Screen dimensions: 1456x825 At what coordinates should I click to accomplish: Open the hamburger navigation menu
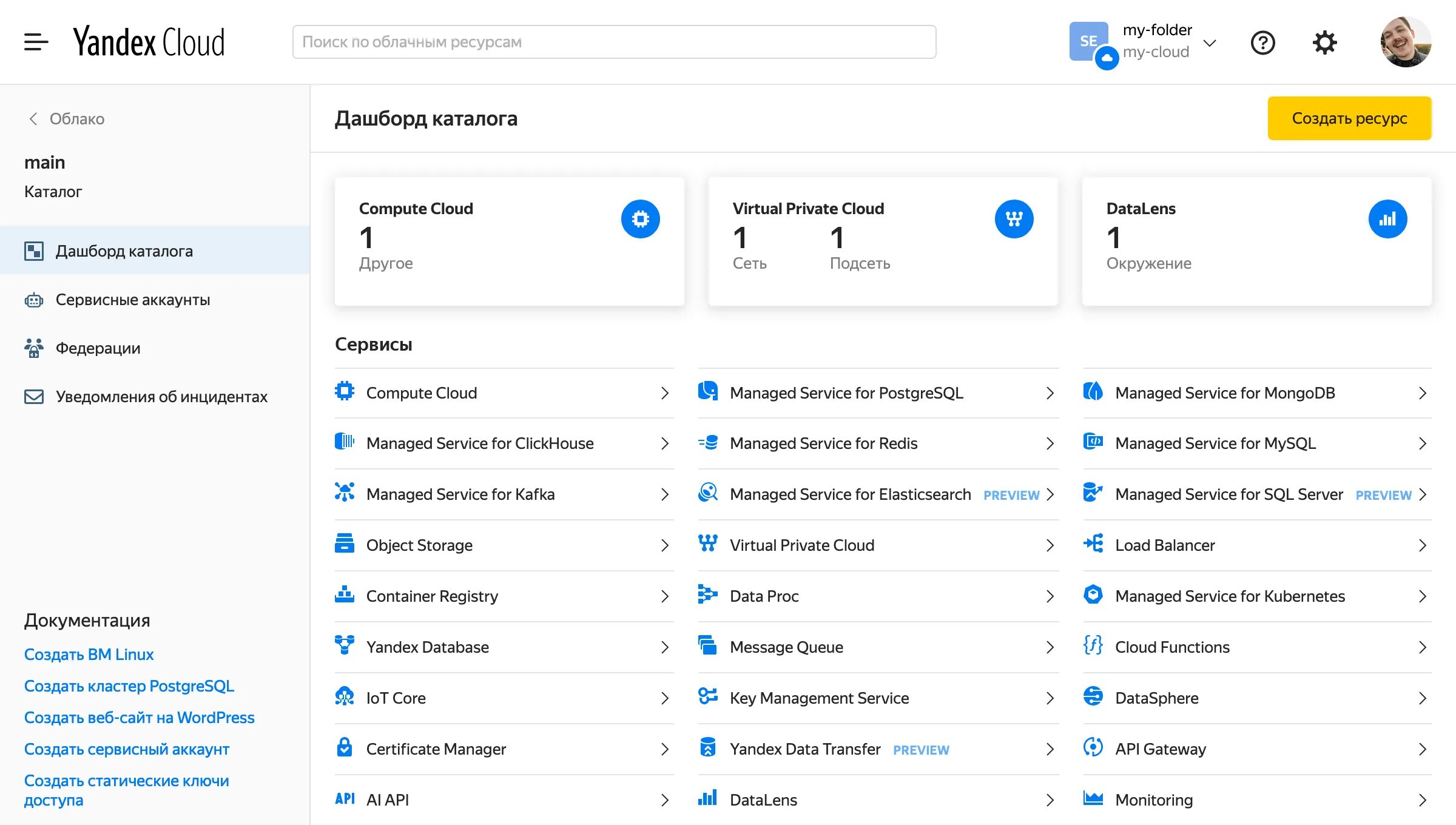(35, 42)
